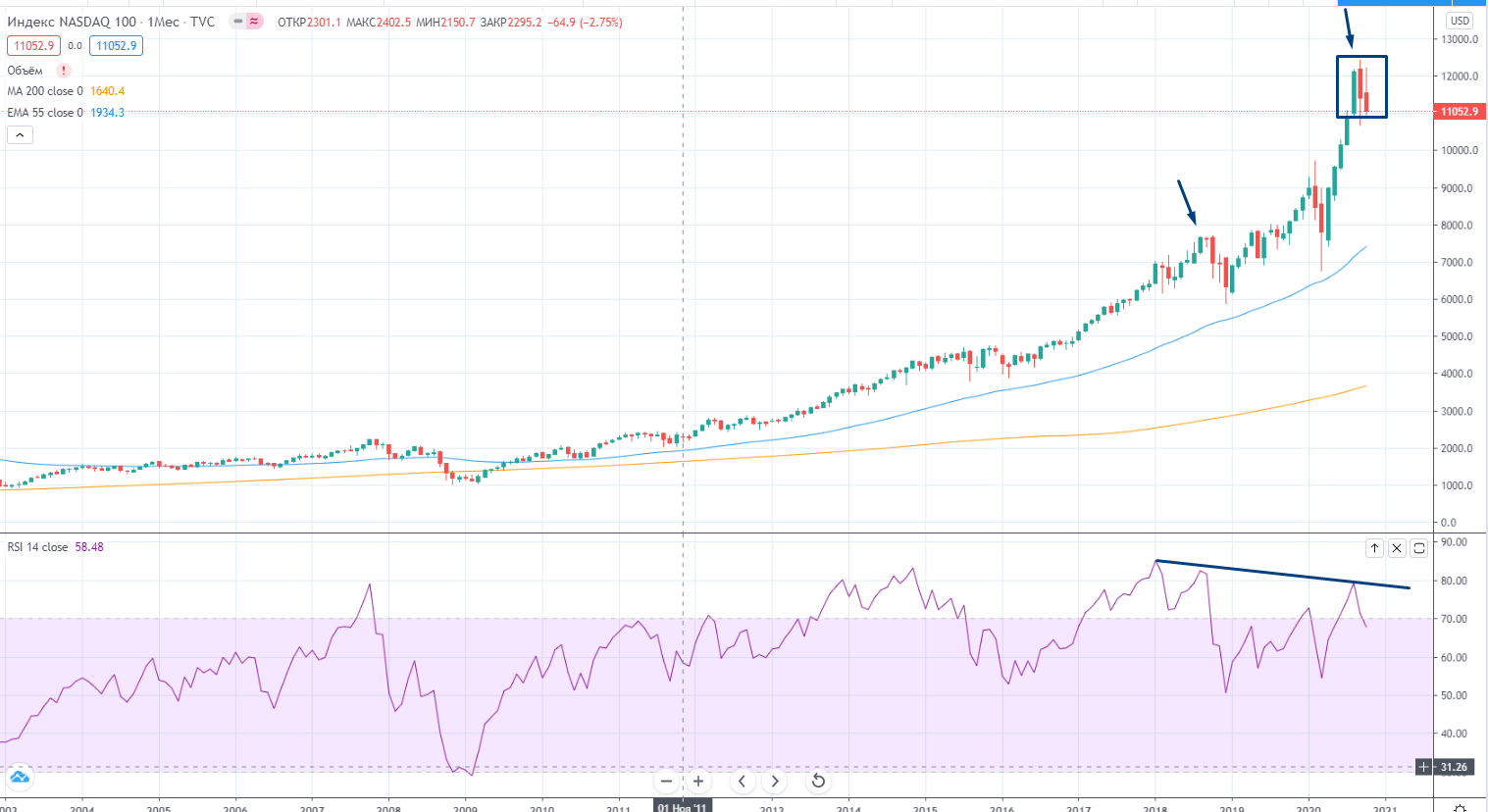Screen dimensions: 1488x812
Task: Open the USD currency dropdown
Action: [x=1460, y=21]
